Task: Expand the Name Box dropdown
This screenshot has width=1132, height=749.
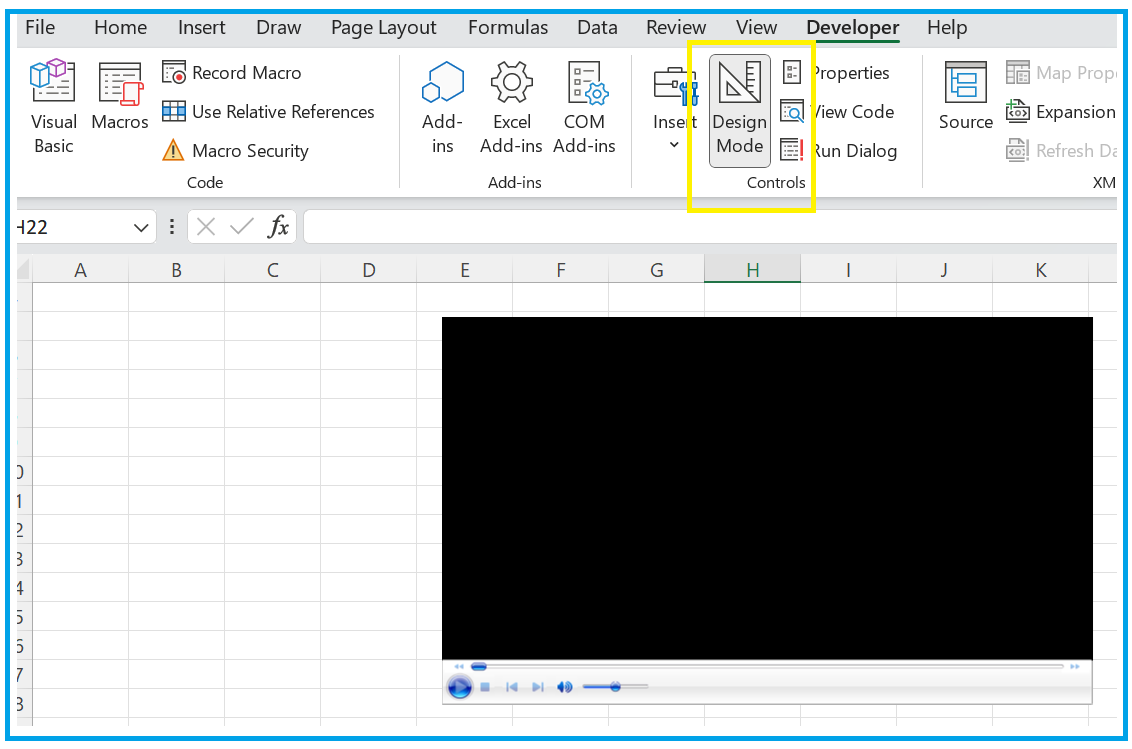Action: coord(141,228)
